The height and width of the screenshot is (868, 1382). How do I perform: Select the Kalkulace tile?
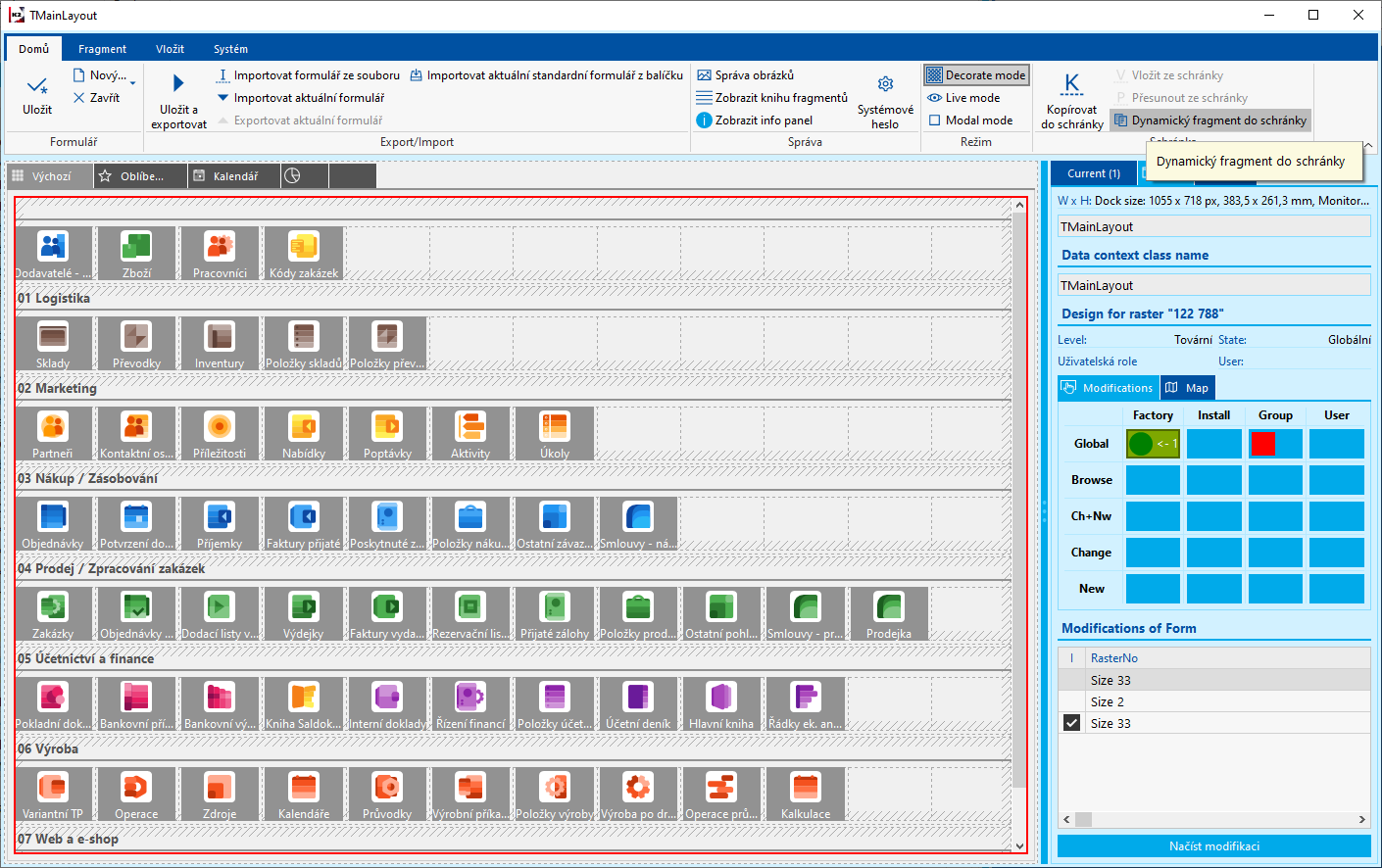tap(806, 795)
